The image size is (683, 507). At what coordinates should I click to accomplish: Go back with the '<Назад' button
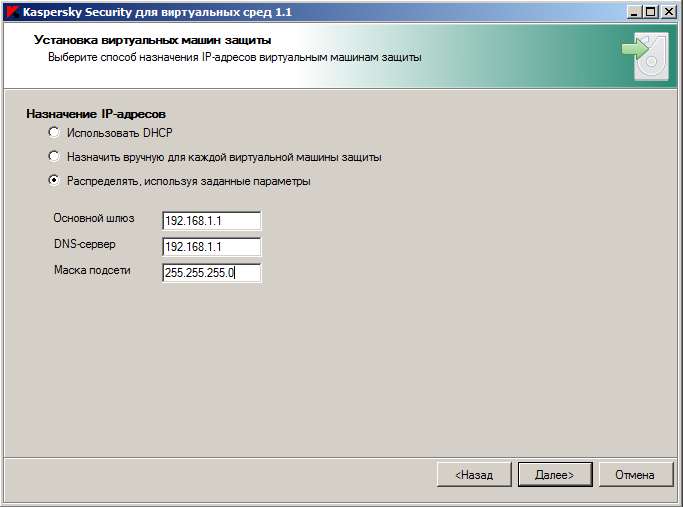[x=474, y=475]
